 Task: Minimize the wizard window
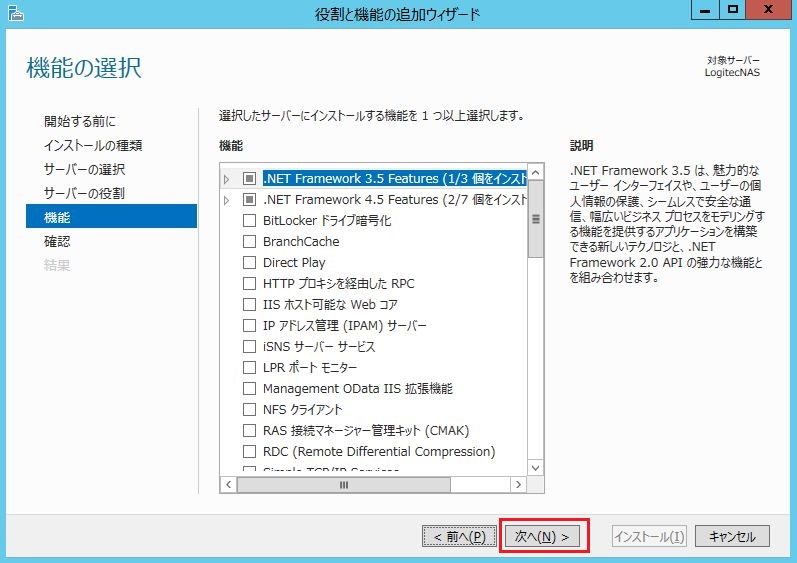705,10
